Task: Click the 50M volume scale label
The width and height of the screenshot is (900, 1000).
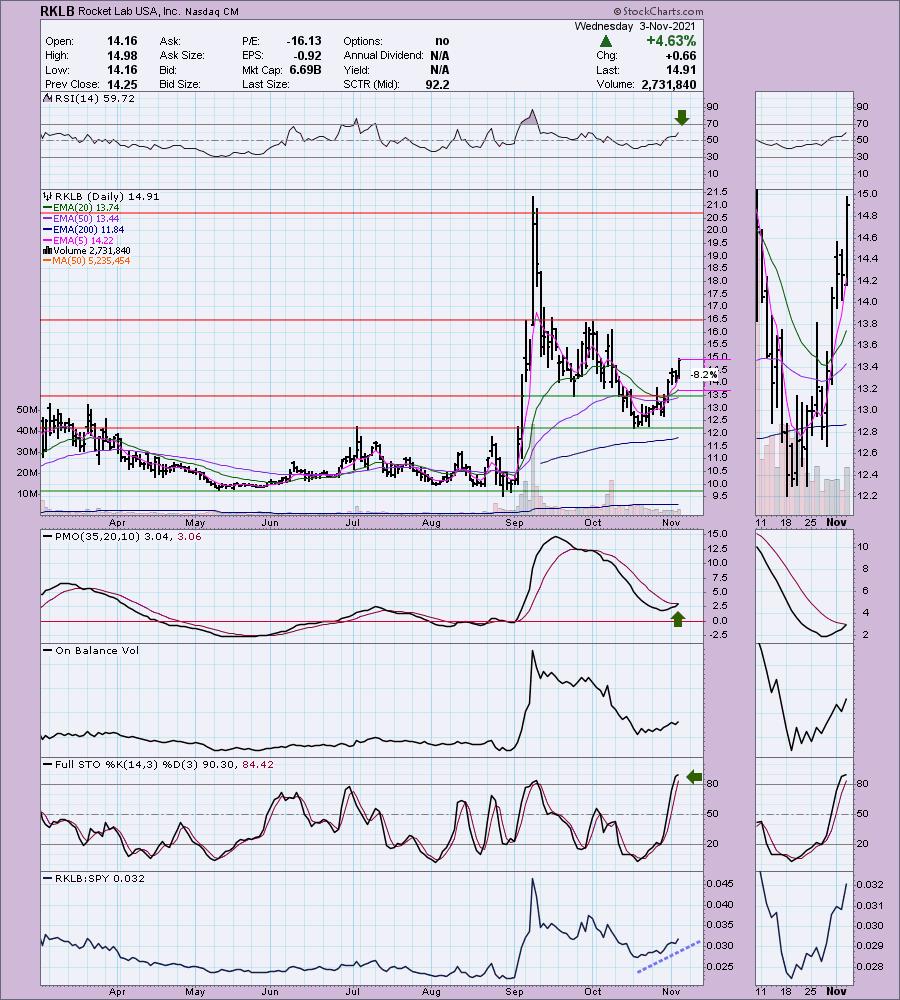Action: 27,409
